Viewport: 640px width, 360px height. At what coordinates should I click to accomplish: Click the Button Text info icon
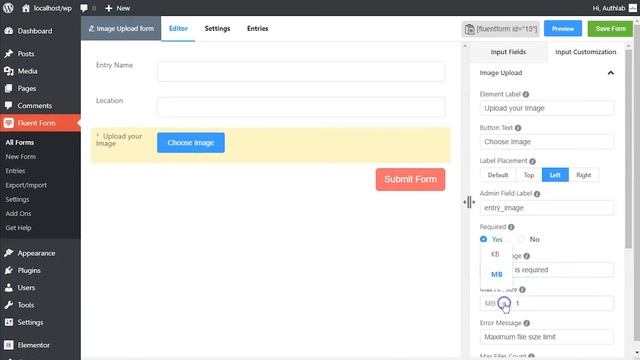click(518, 128)
